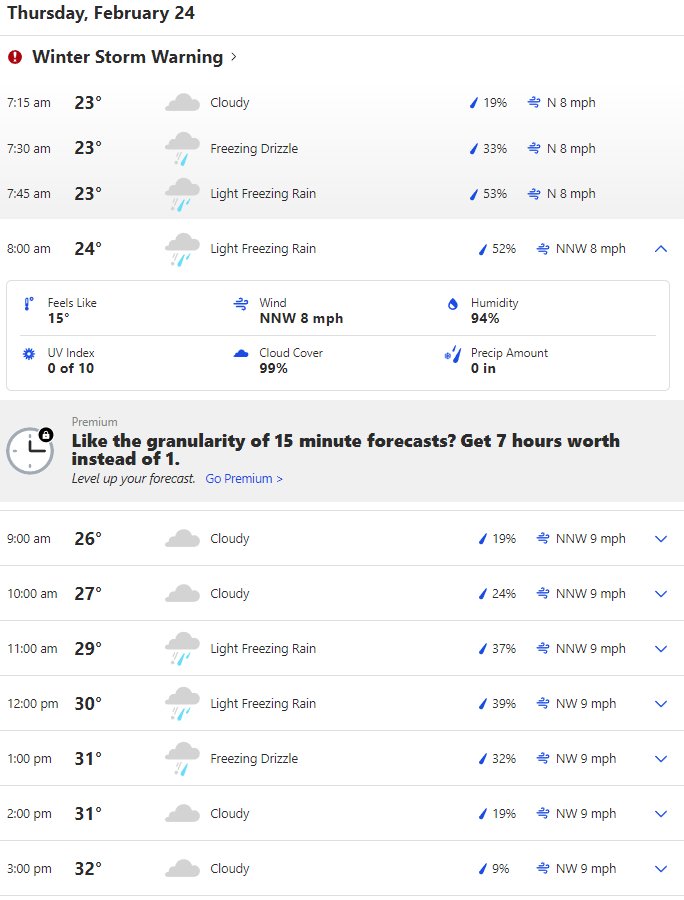Image resolution: width=684 pixels, height=900 pixels.
Task: Expand the 1:00 pm Freezing Drizzle row
Action: click(x=660, y=759)
